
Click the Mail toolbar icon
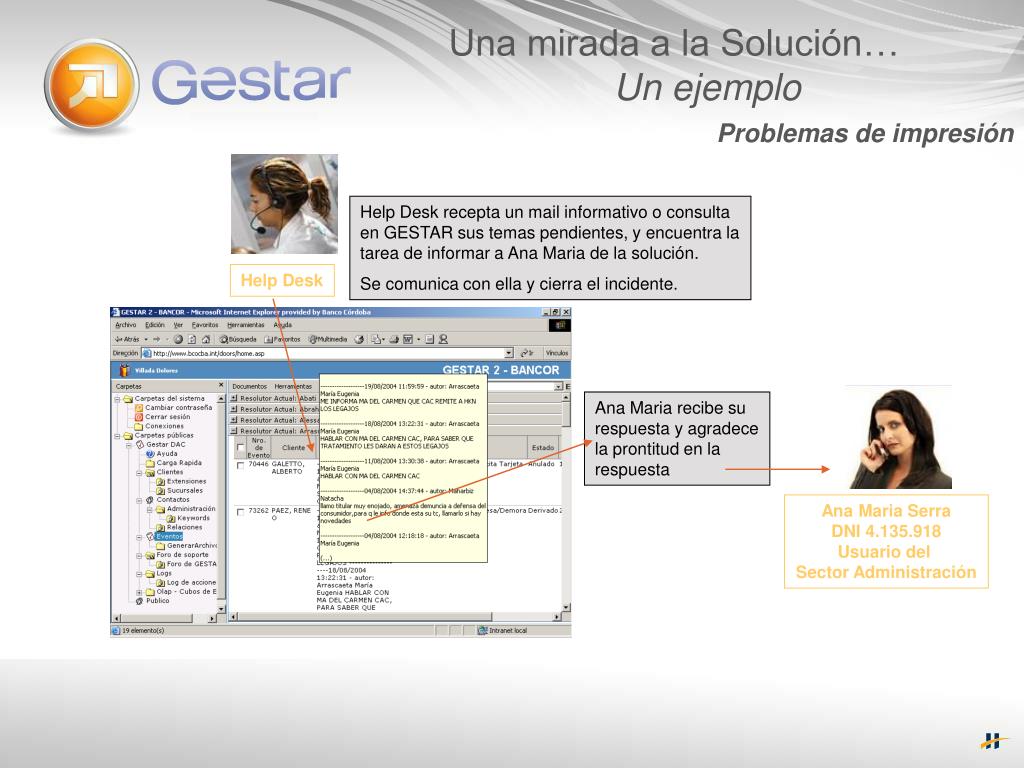click(x=377, y=339)
